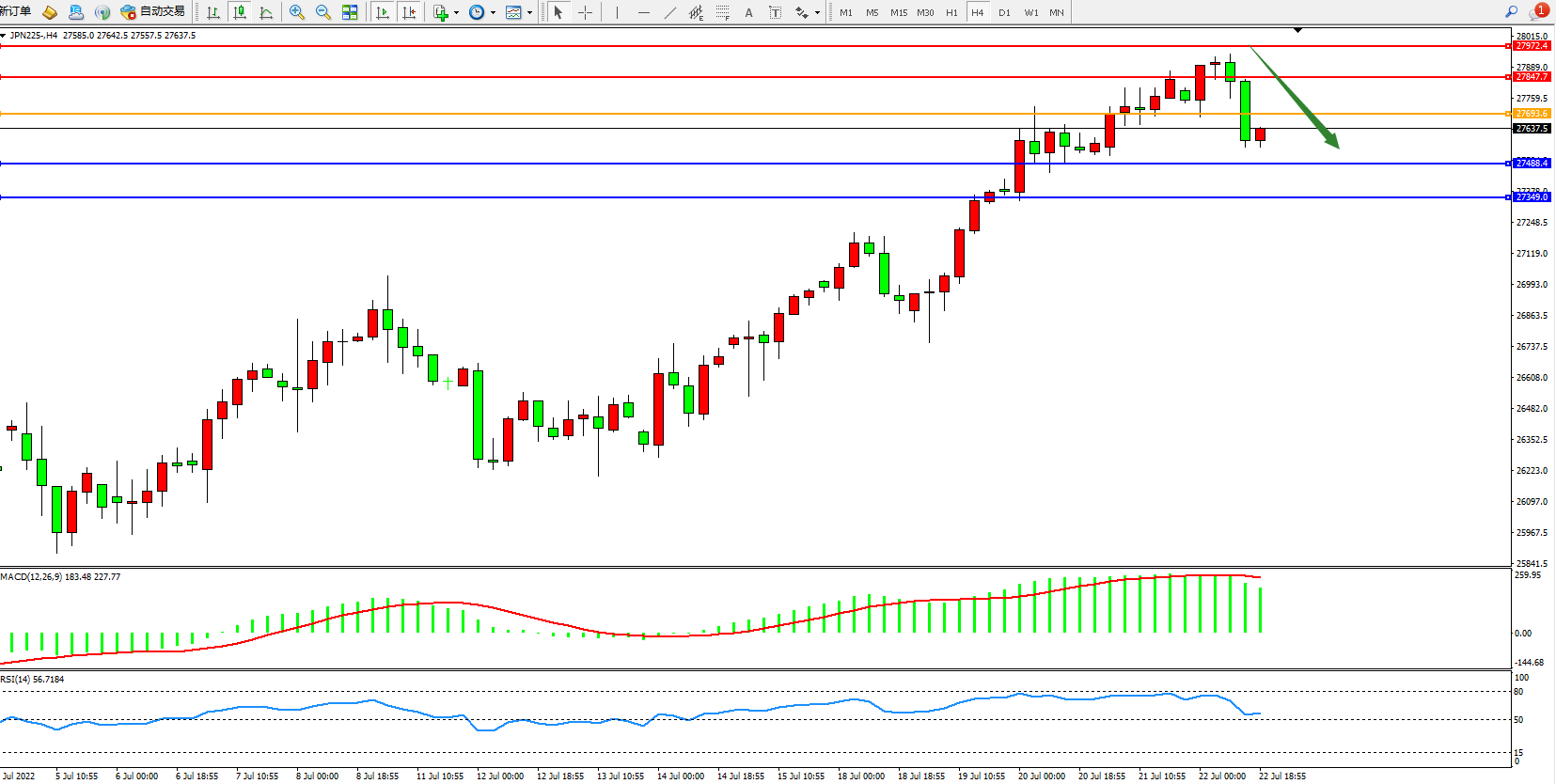1556x784 pixels.
Task: Click the red 27847.7 price level label
Action: 1532,77
